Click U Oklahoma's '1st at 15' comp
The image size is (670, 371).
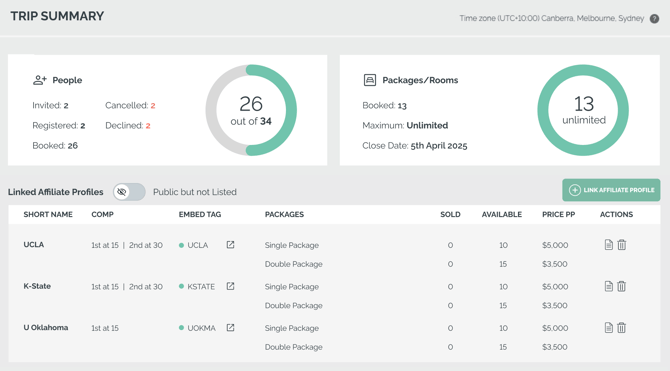pyautogui.click(x=105, y=328)
